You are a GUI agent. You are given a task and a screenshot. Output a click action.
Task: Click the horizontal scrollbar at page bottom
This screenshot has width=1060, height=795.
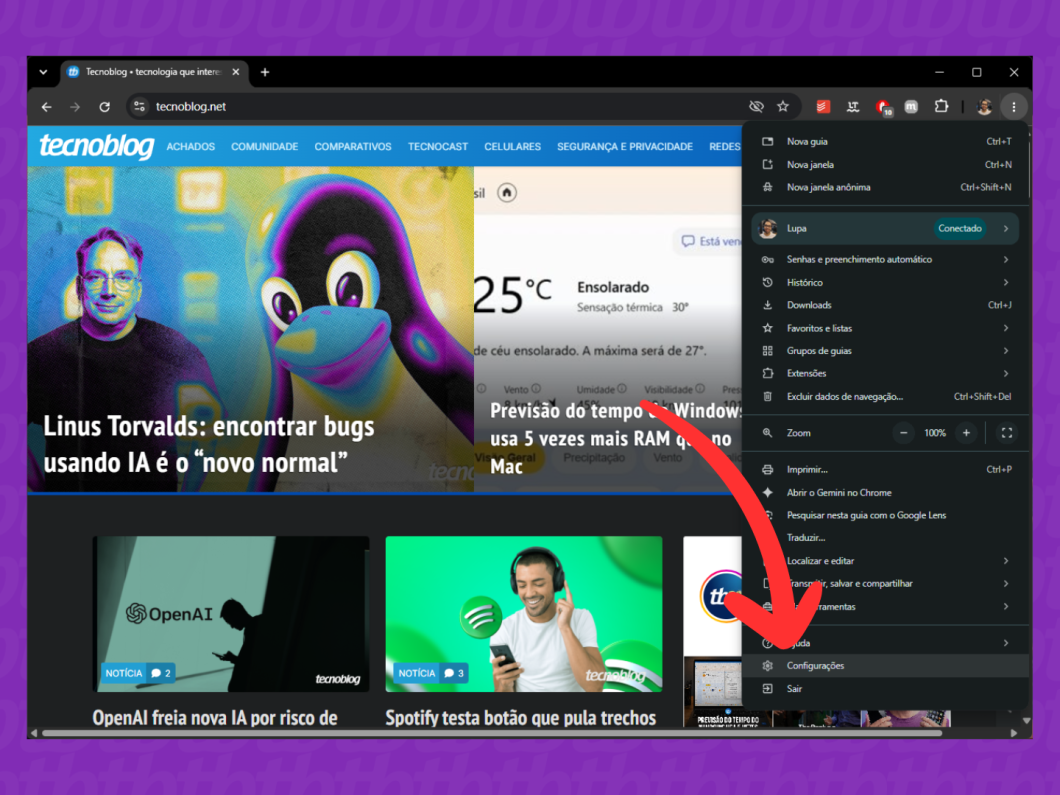tap(492, 733)
